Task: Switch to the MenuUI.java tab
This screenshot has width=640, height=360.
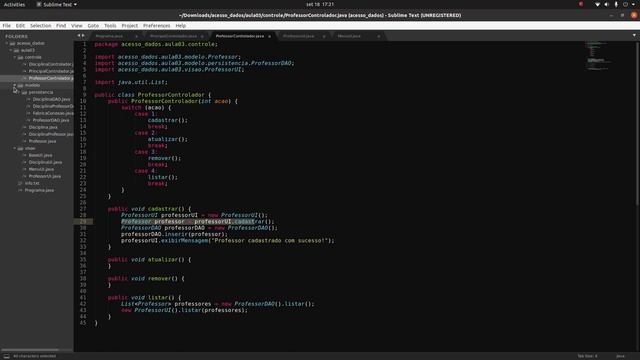Action: pyautogui.click(x=349, y=36)
